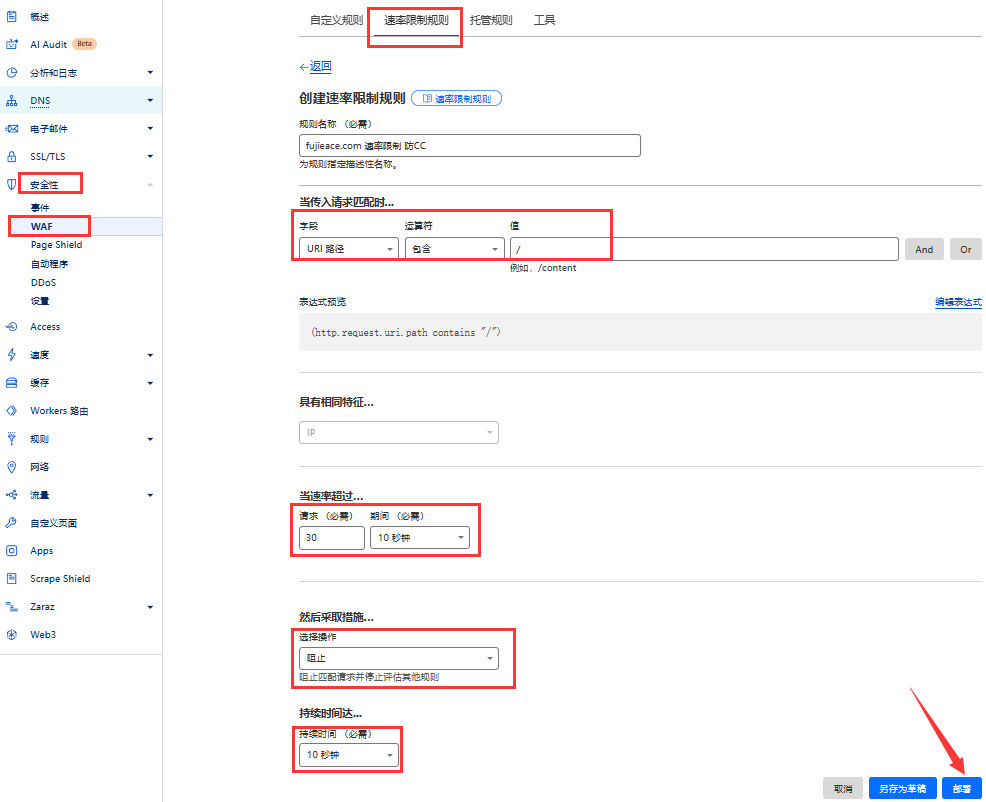Expand the Zaraz menu arrow
The height and width of the screenshot is (802, 986).
pos(150,607)
